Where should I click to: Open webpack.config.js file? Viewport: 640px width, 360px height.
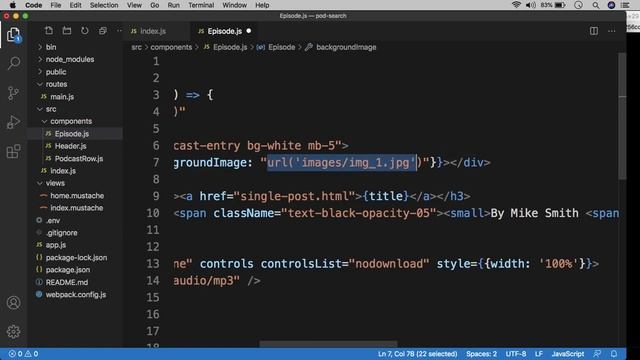point(76,294)
